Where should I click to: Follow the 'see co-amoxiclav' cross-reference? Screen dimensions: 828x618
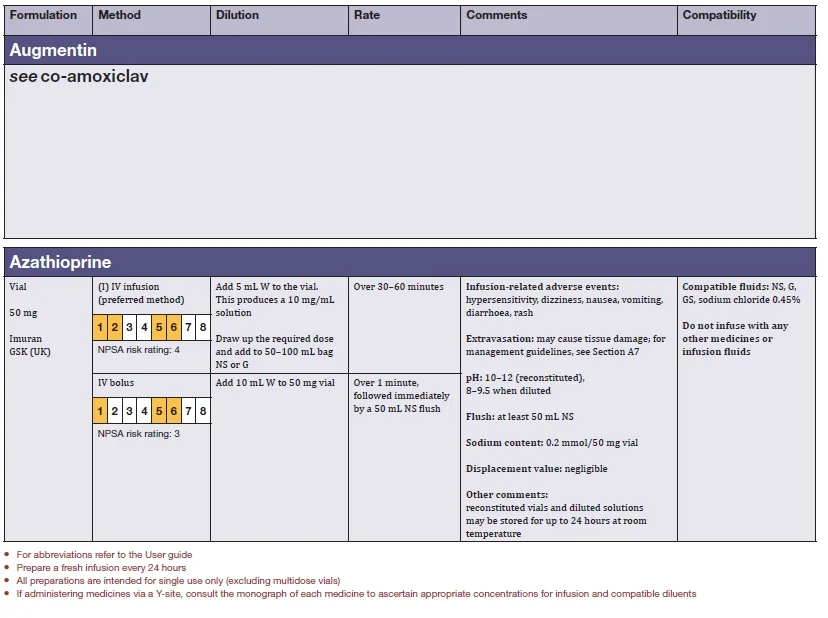tap(79, 77)
